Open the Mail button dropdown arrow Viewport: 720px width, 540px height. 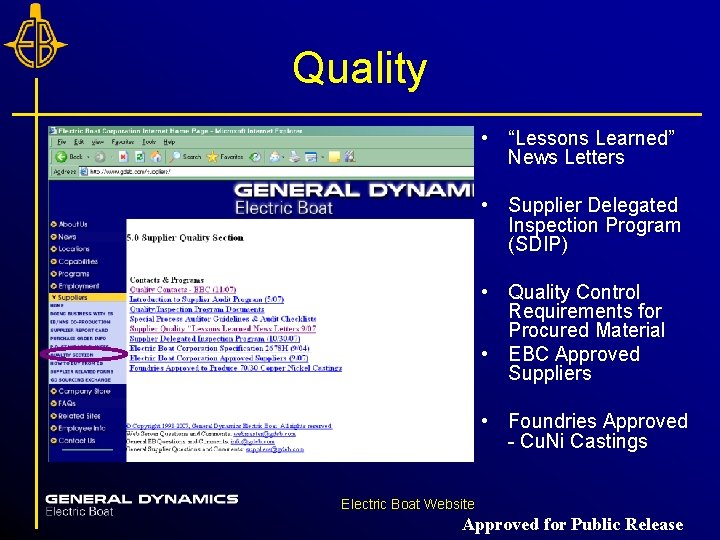pyautogui.click(x=283, y=158)
